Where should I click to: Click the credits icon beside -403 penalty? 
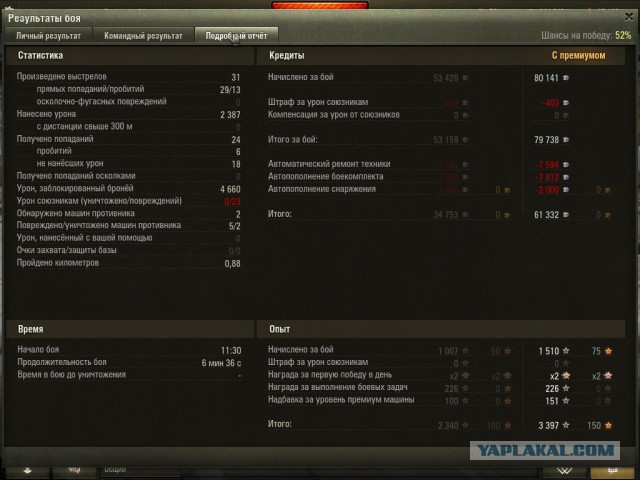pos(566,102)
